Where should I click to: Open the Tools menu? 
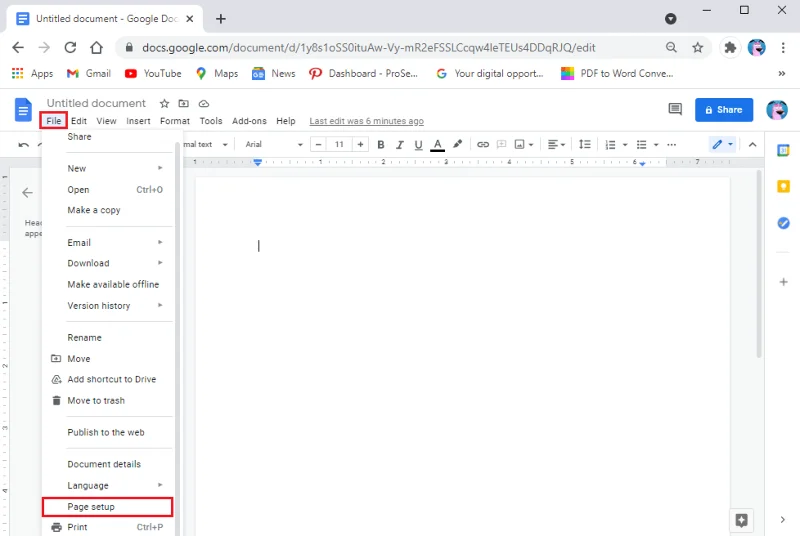coord(211,121)
